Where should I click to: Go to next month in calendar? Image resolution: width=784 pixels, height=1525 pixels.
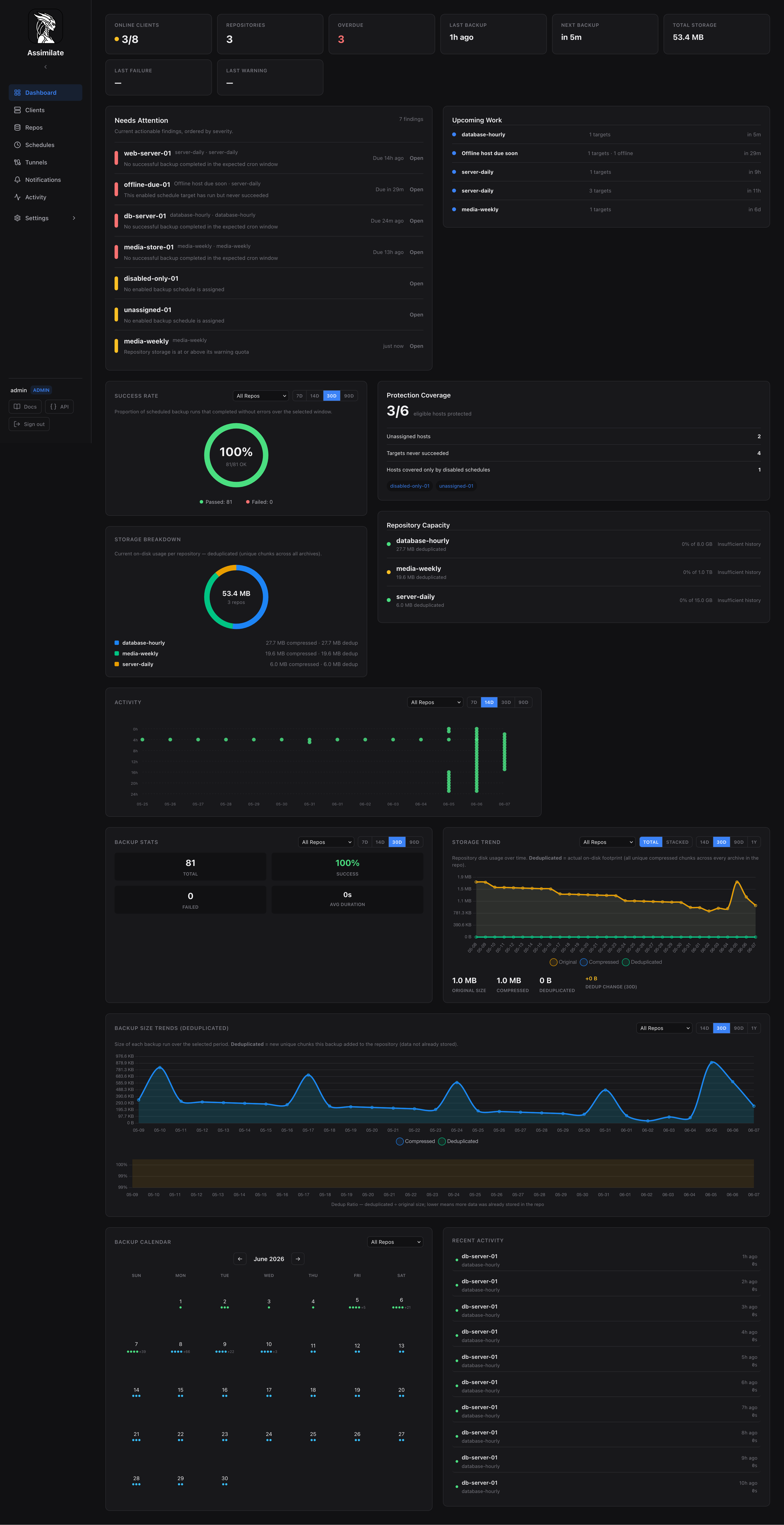tap(298, 1259)
